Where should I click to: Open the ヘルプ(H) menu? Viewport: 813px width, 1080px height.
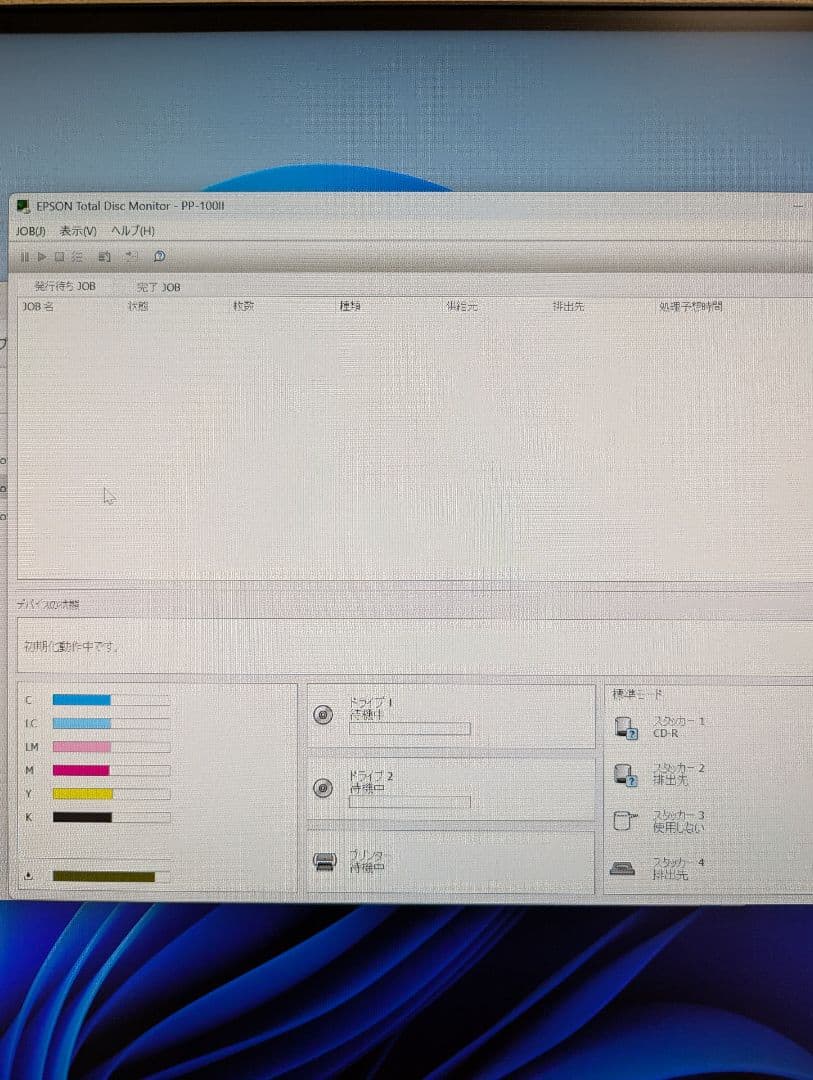pyautogui.click(x=133, y=231)
